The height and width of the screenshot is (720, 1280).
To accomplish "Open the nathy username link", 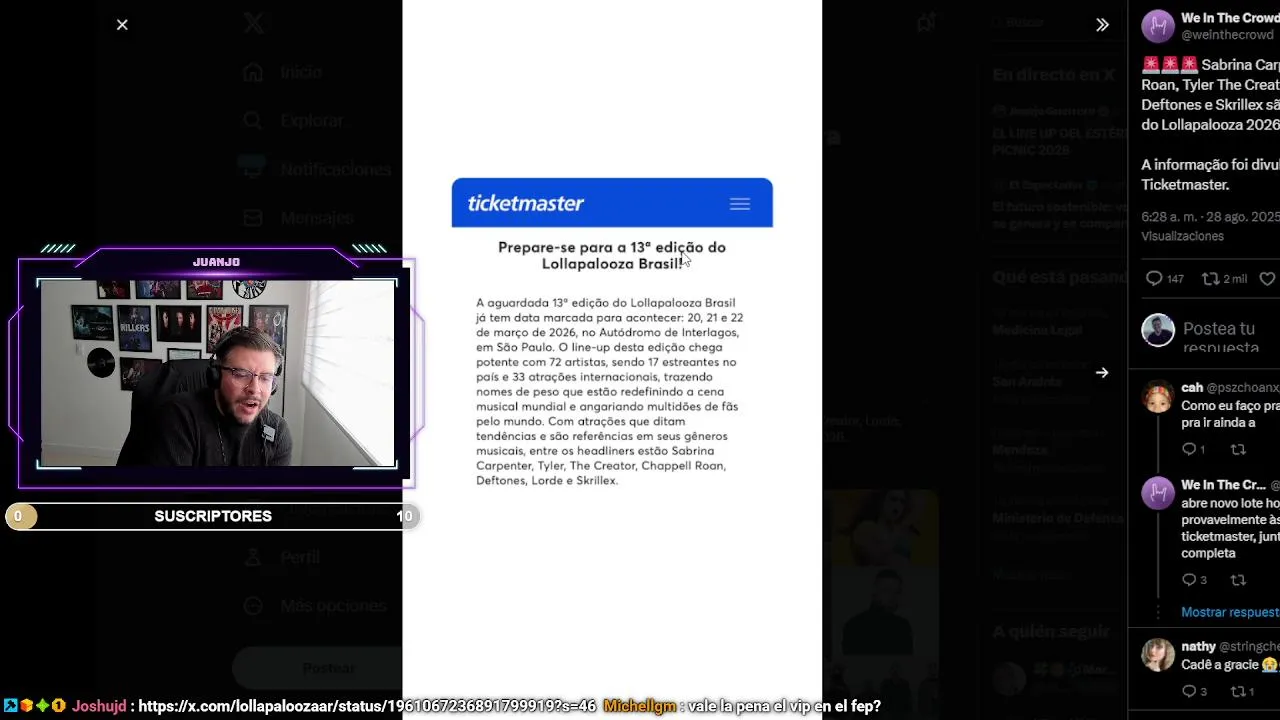I will [1198, 647].
